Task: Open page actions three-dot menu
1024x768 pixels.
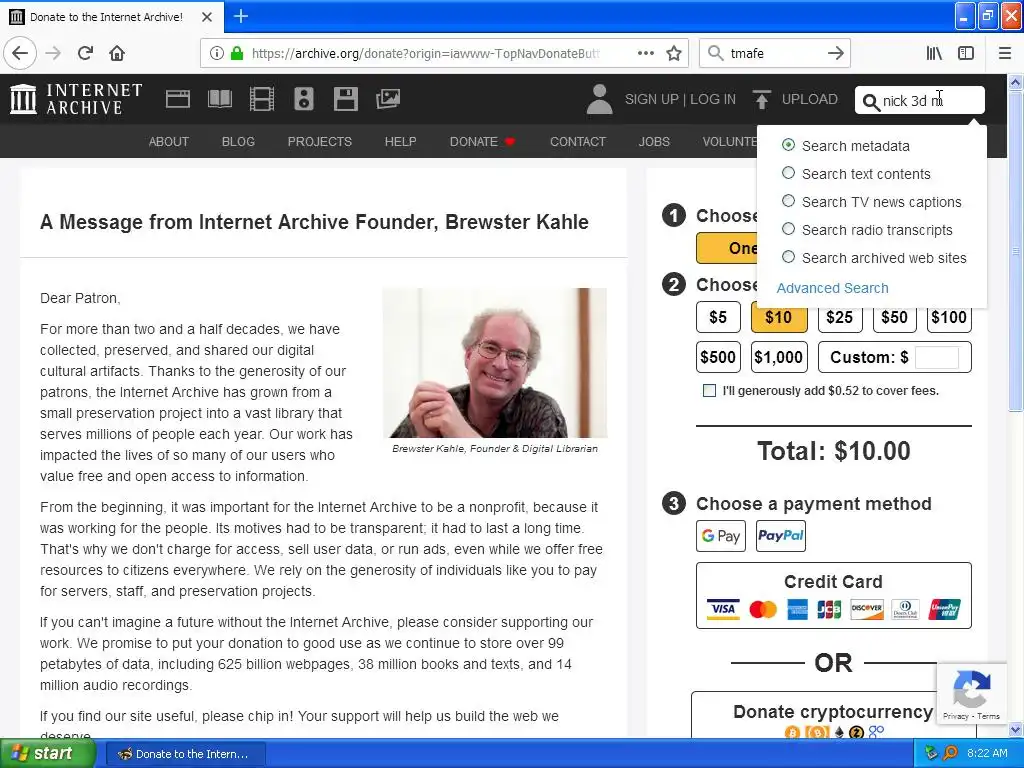Action: pyautogui.click(x=646, y=53)
